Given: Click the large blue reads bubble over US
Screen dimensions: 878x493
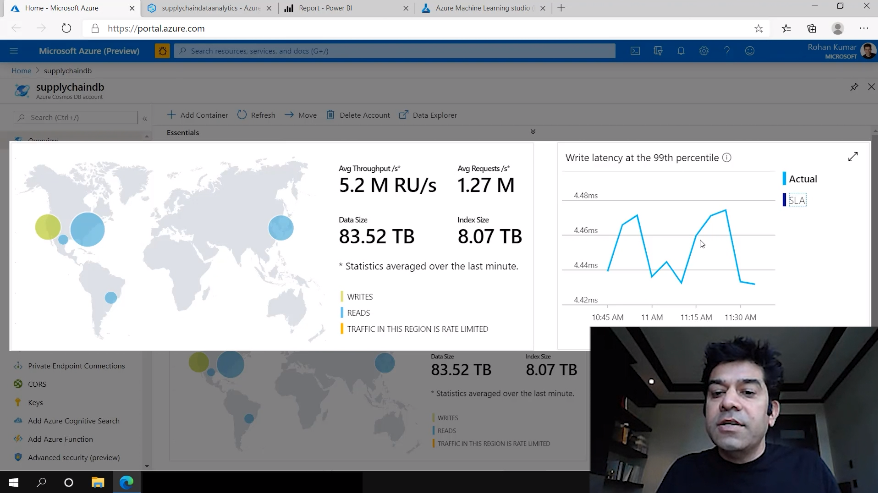Looking at the screenshot, I should (88, 229).
